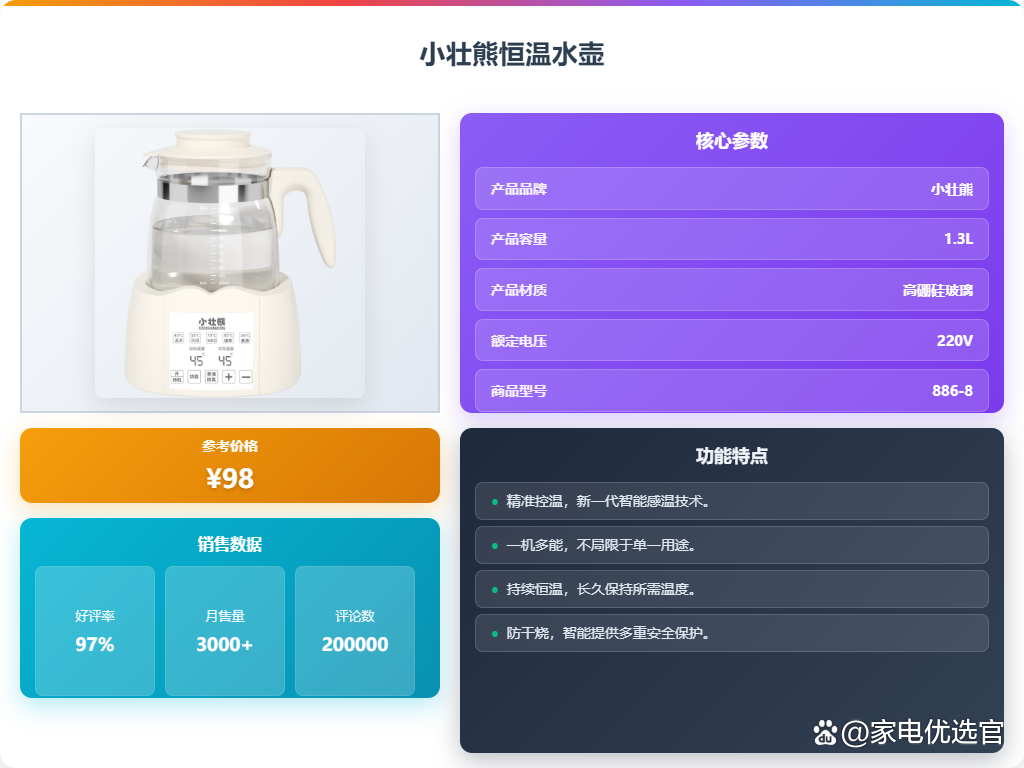Click the green bullet beside 防干烧
The width and height of the screenshot is (1024, 768).
[x=494, y=633]
